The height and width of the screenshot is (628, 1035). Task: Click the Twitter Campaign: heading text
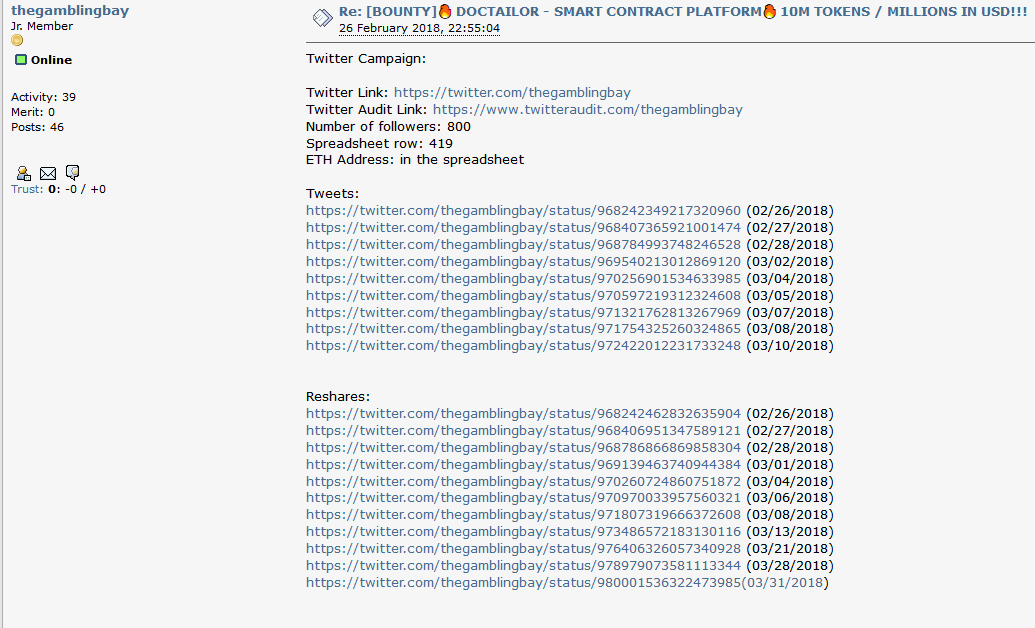pos(366,59)
